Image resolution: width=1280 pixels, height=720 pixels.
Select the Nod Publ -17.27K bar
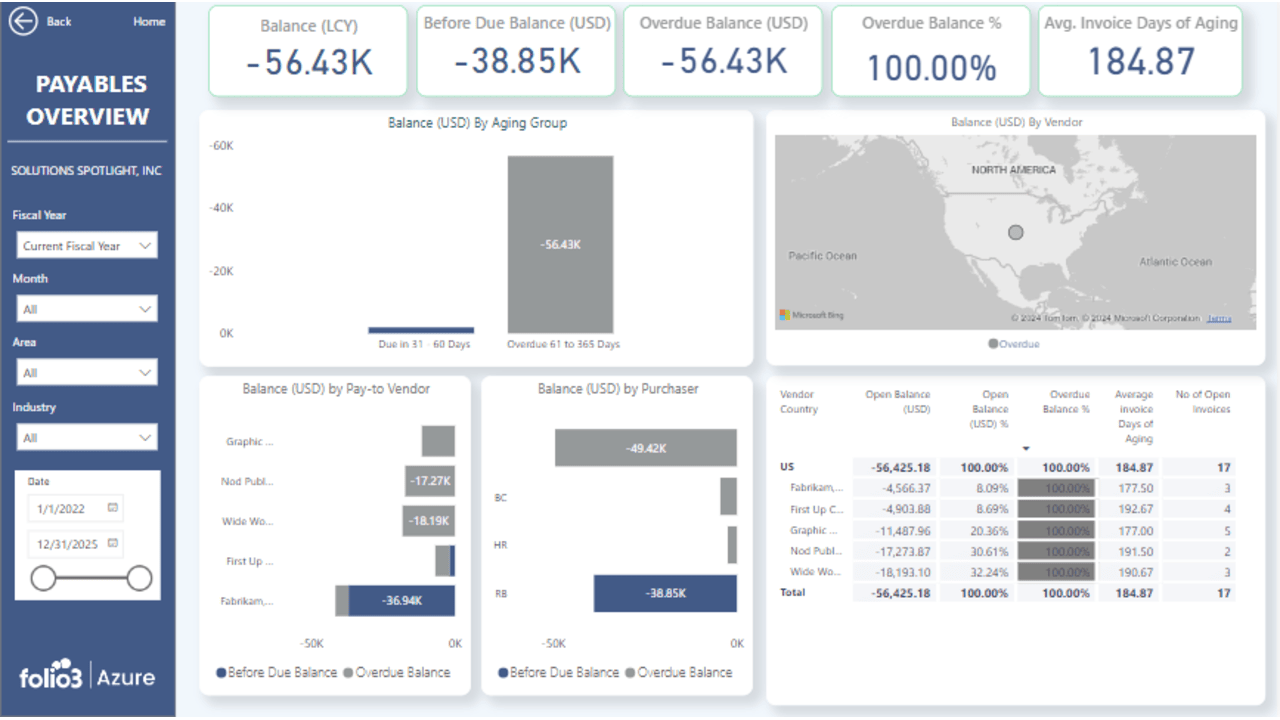tap(430, 481)
